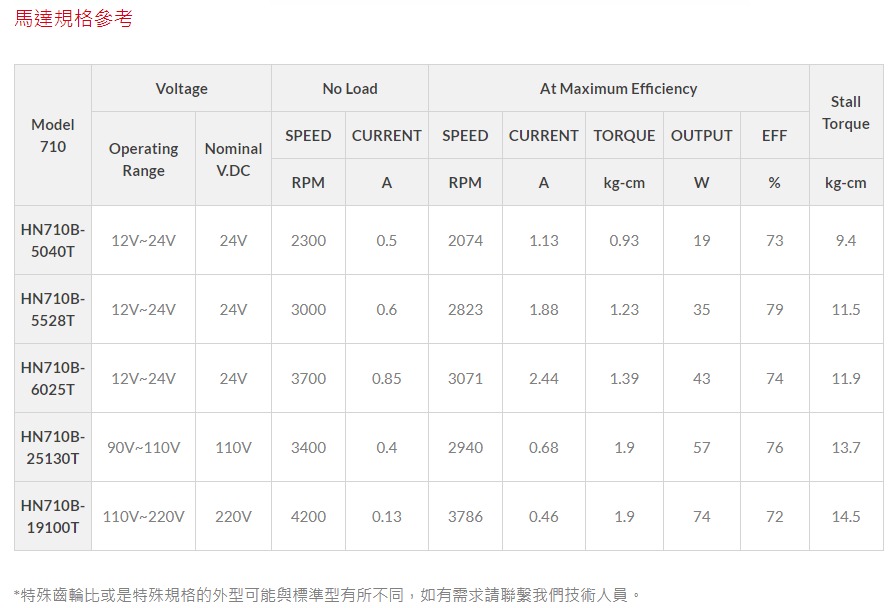Click the 14.5 stall torque value
The height and width of the screenshot is (608, 890).
tap(845, 516)
